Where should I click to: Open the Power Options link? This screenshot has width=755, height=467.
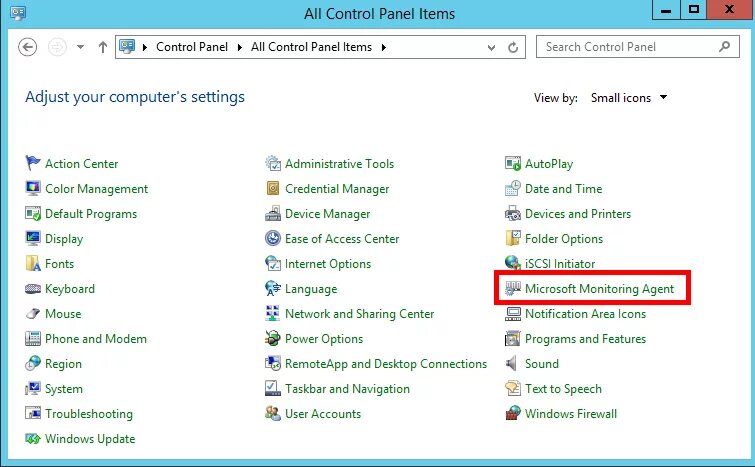tap(324, 339)
